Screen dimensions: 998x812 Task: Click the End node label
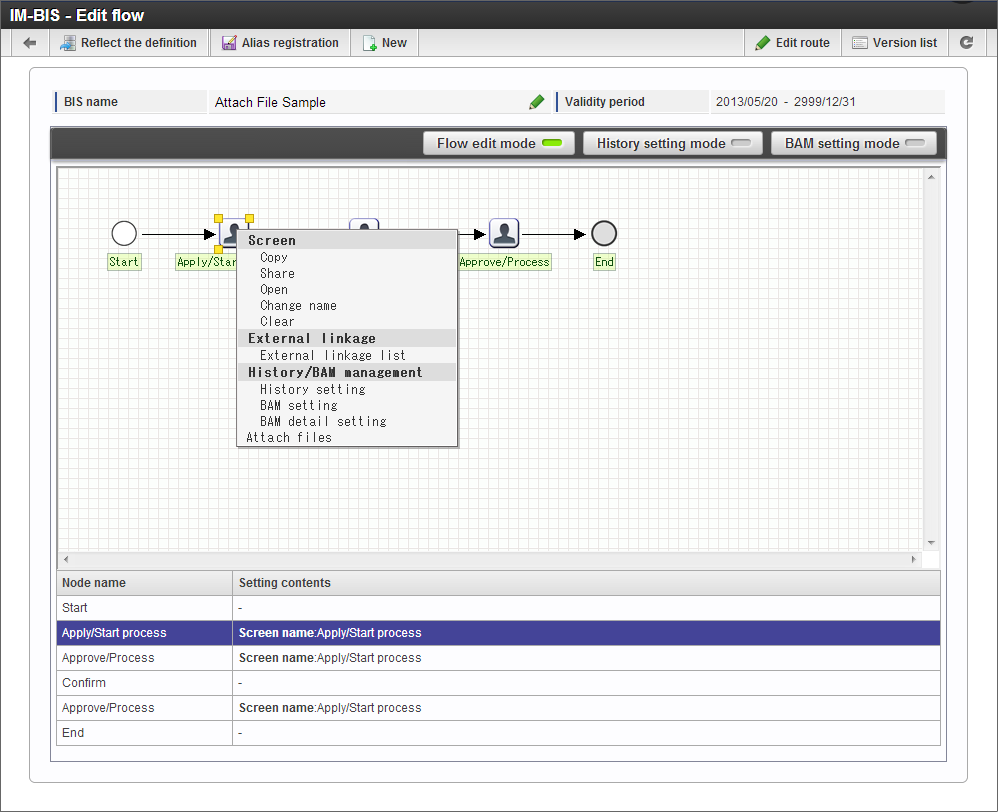pos(604,262)
